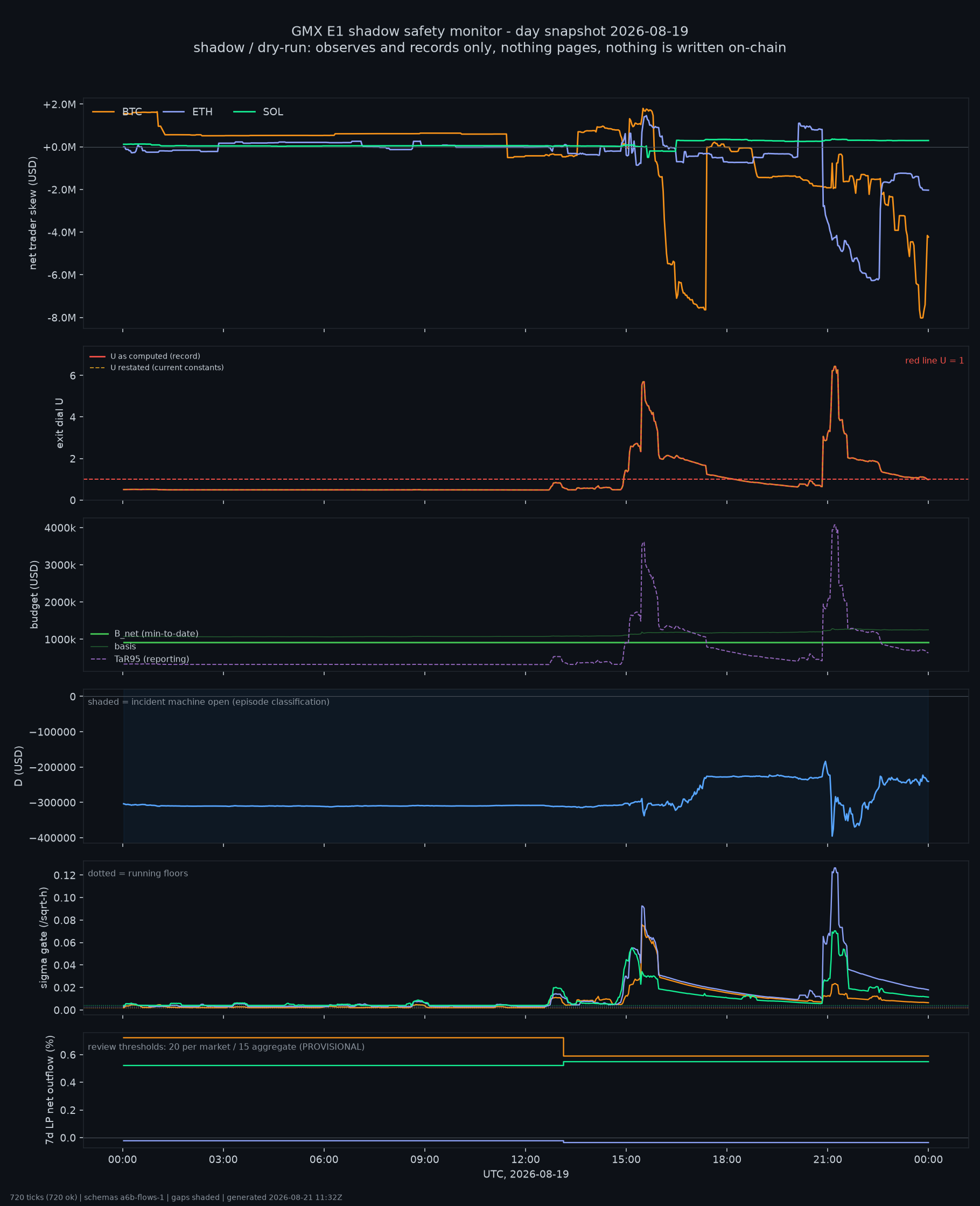Click the 21:00 tick label on time axis

(828, 1159)
